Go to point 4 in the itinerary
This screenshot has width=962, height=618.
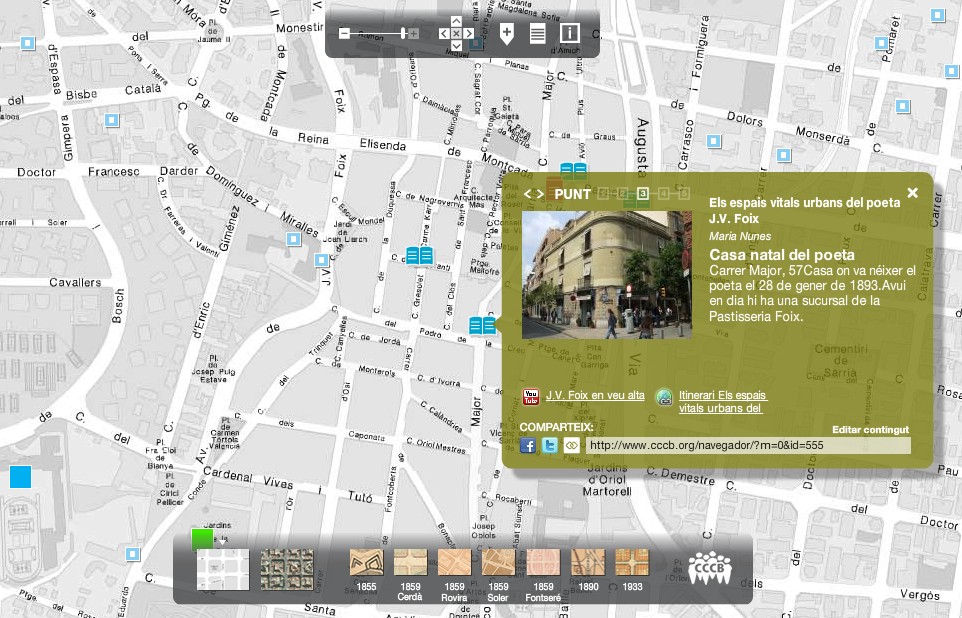tap(663, 194)
